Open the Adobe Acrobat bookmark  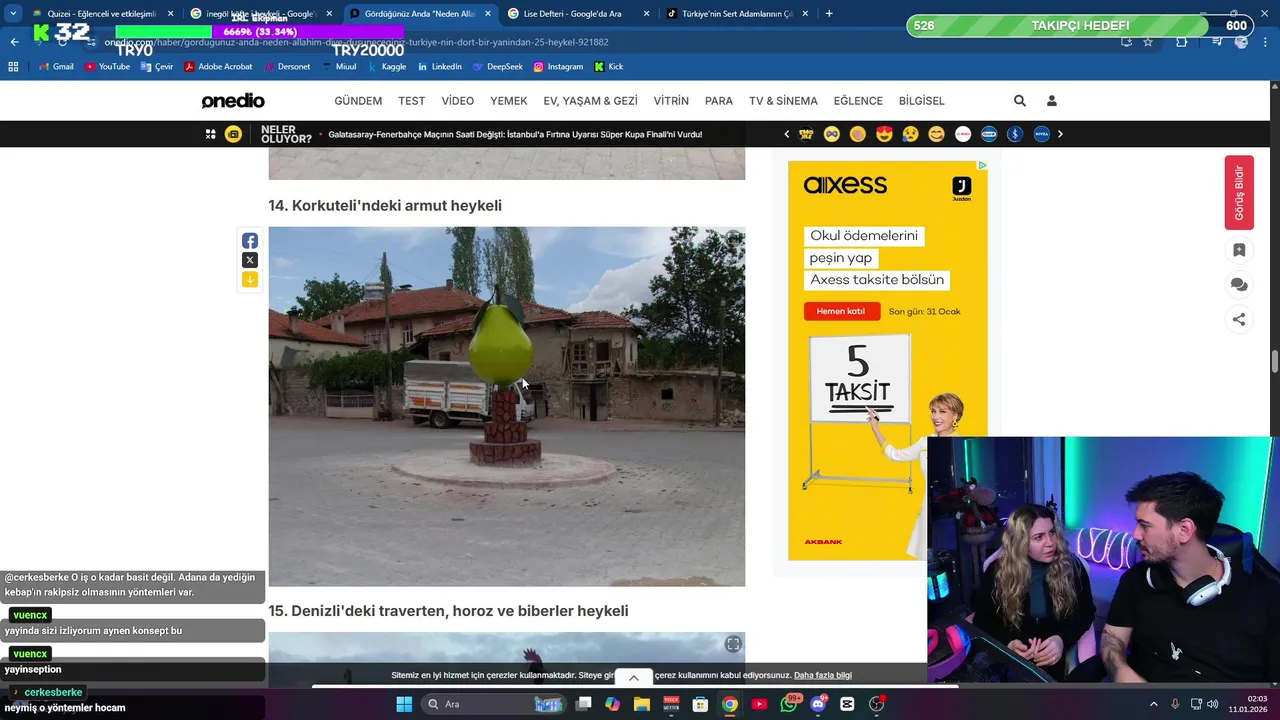click(x=218, y=67)
